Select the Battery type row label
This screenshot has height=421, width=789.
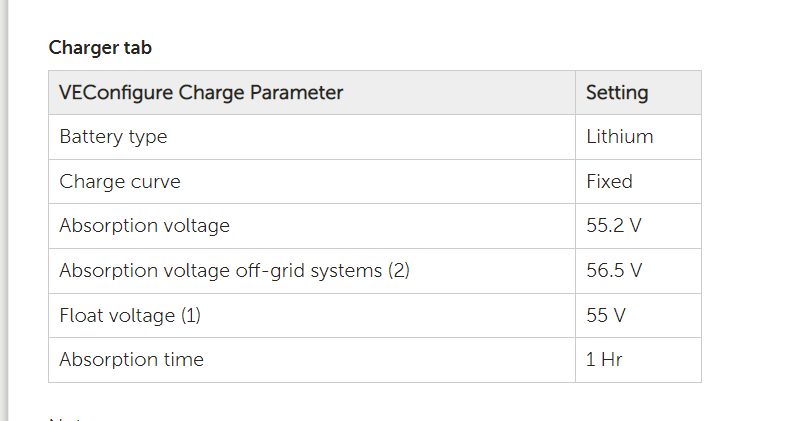pyautogui.click(x=113, y=137)
